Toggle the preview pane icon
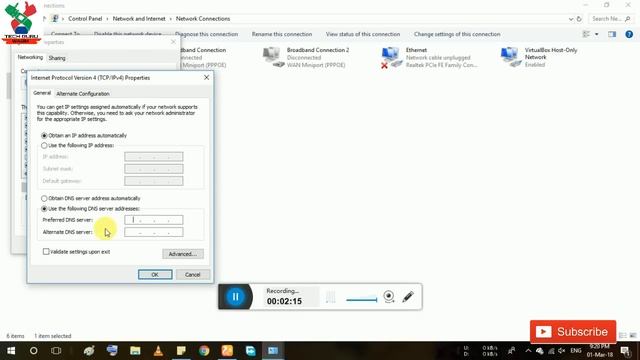 click(612, 34)
